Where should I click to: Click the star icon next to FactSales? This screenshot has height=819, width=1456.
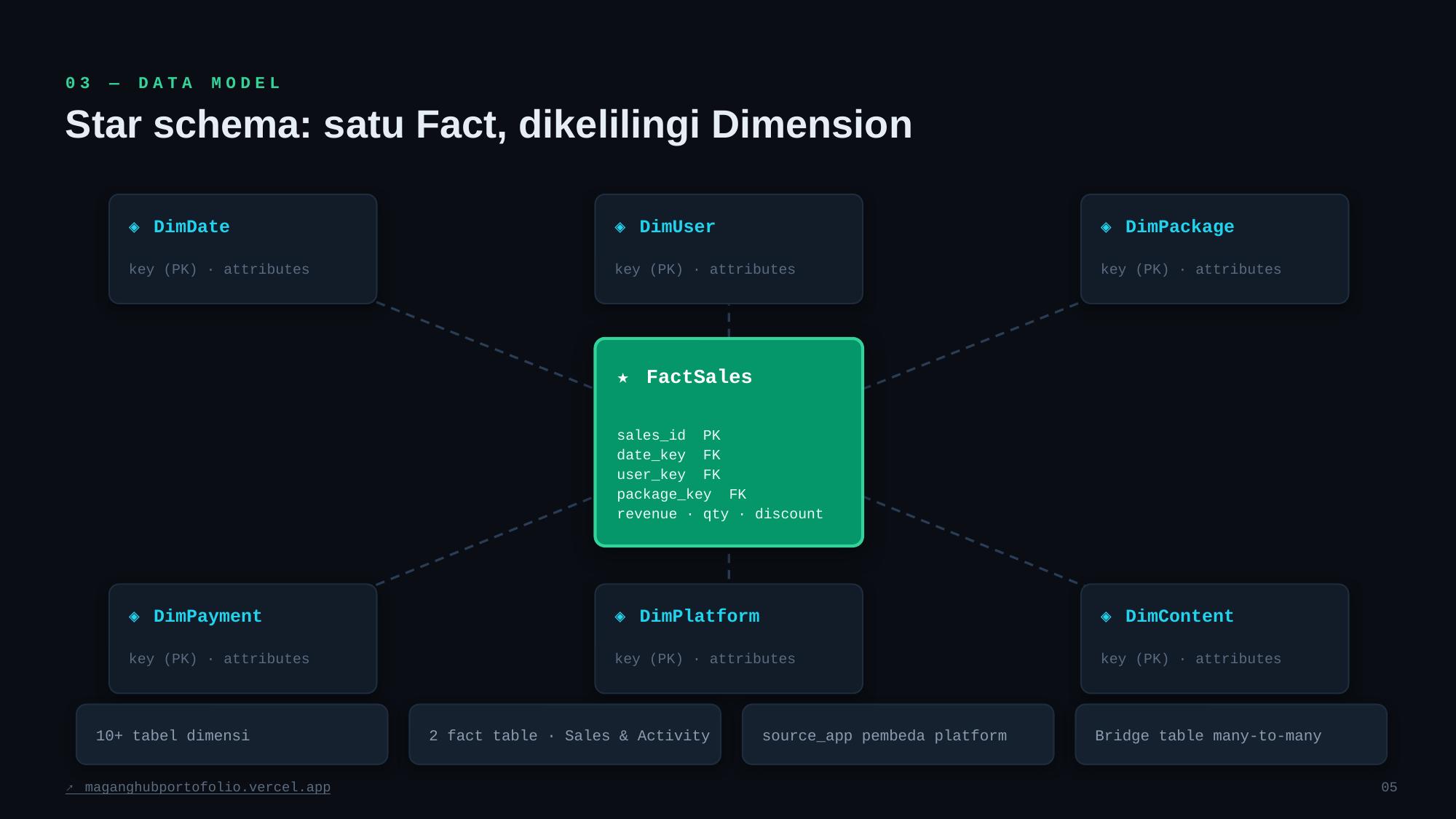click(x=622, y=377)
